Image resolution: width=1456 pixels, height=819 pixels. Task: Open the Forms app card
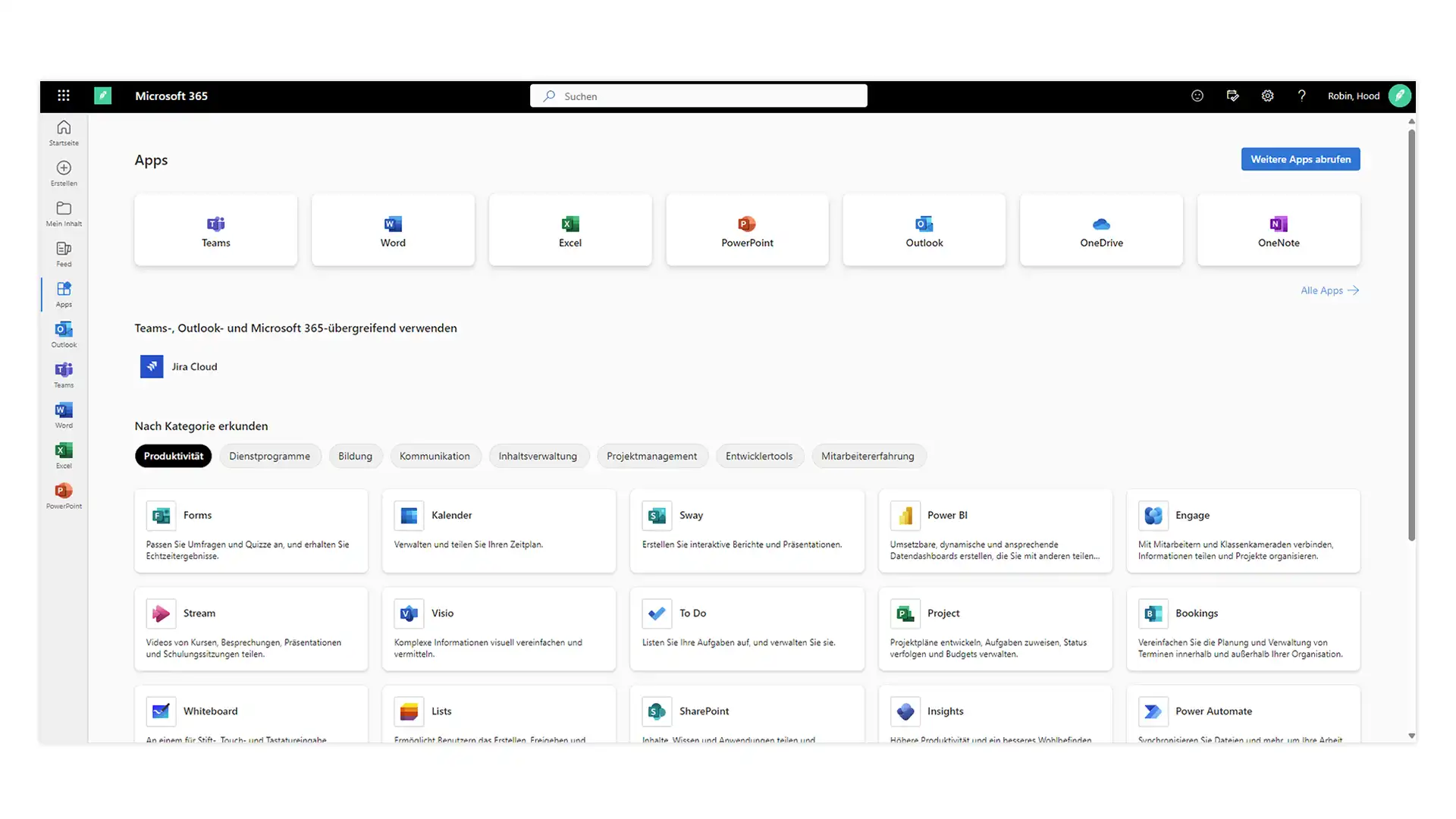click(x=251, y=531)
